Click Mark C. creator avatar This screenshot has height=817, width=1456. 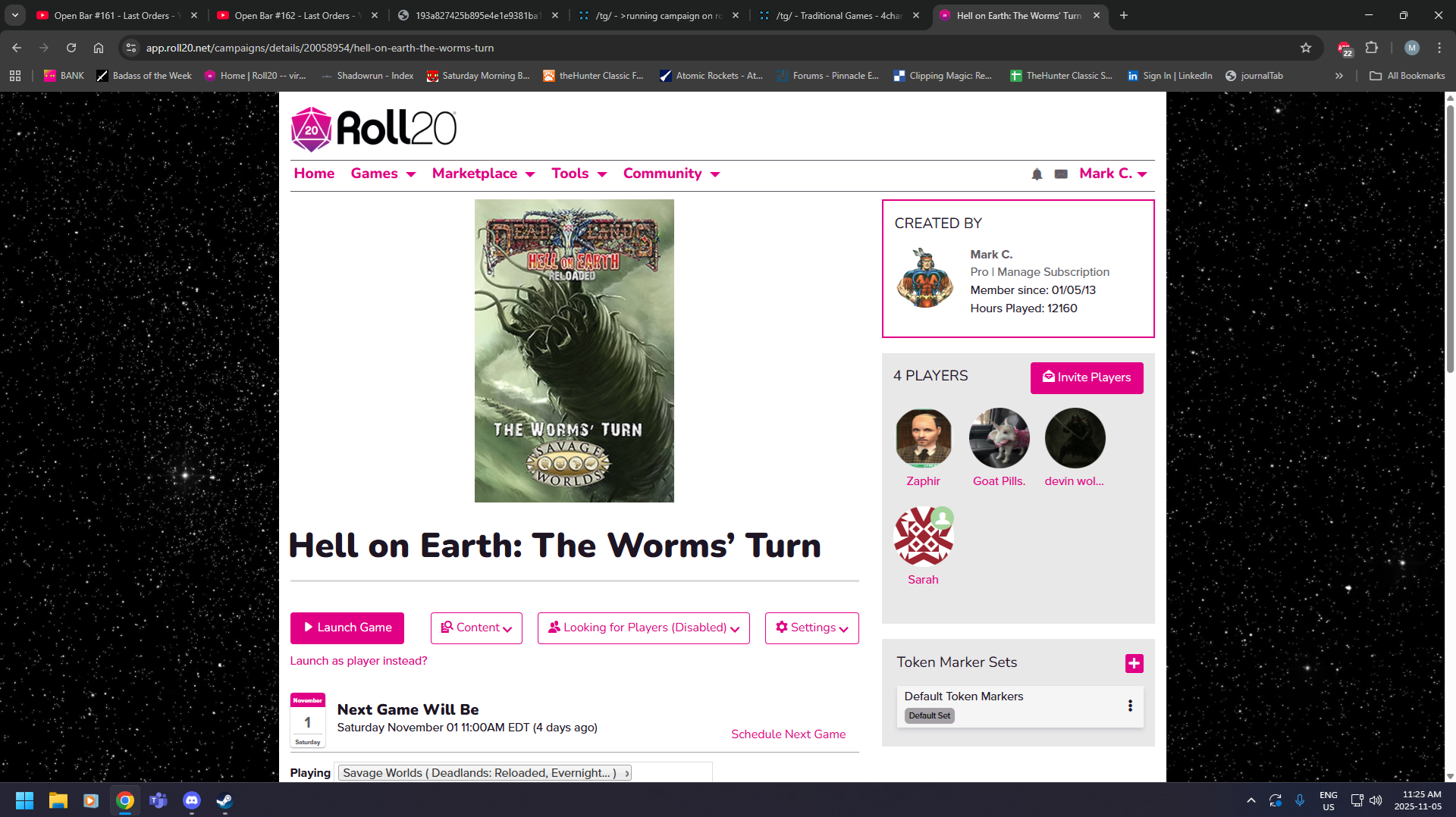click(x=925, y=278)
